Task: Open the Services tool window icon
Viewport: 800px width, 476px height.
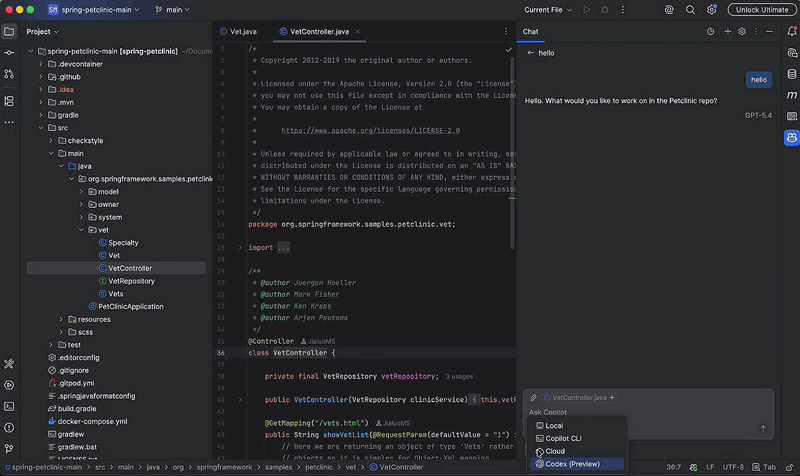Action: point(9,385)
